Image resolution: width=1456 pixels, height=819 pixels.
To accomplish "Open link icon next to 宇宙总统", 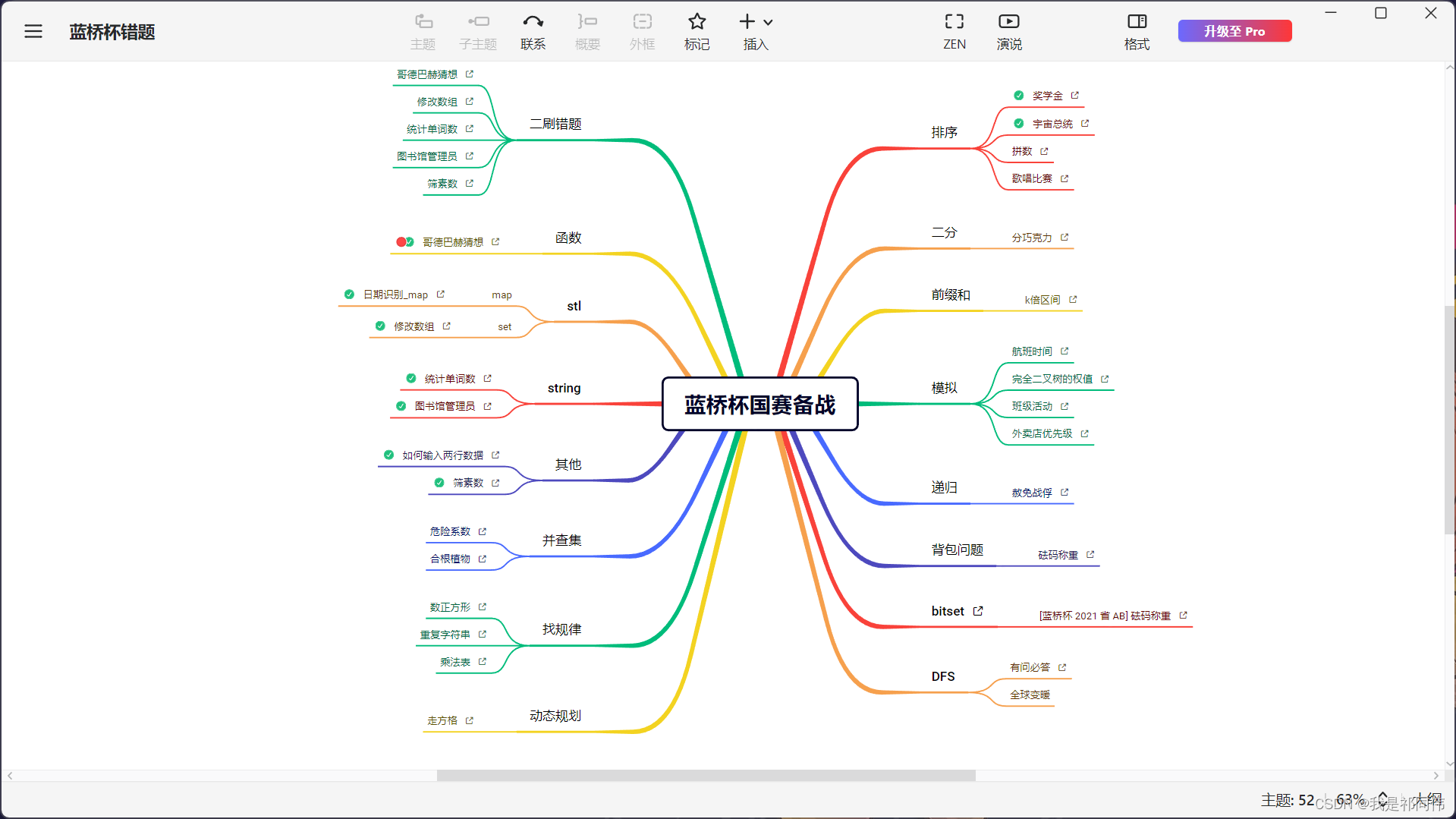I will click(x=1085, y=124).
